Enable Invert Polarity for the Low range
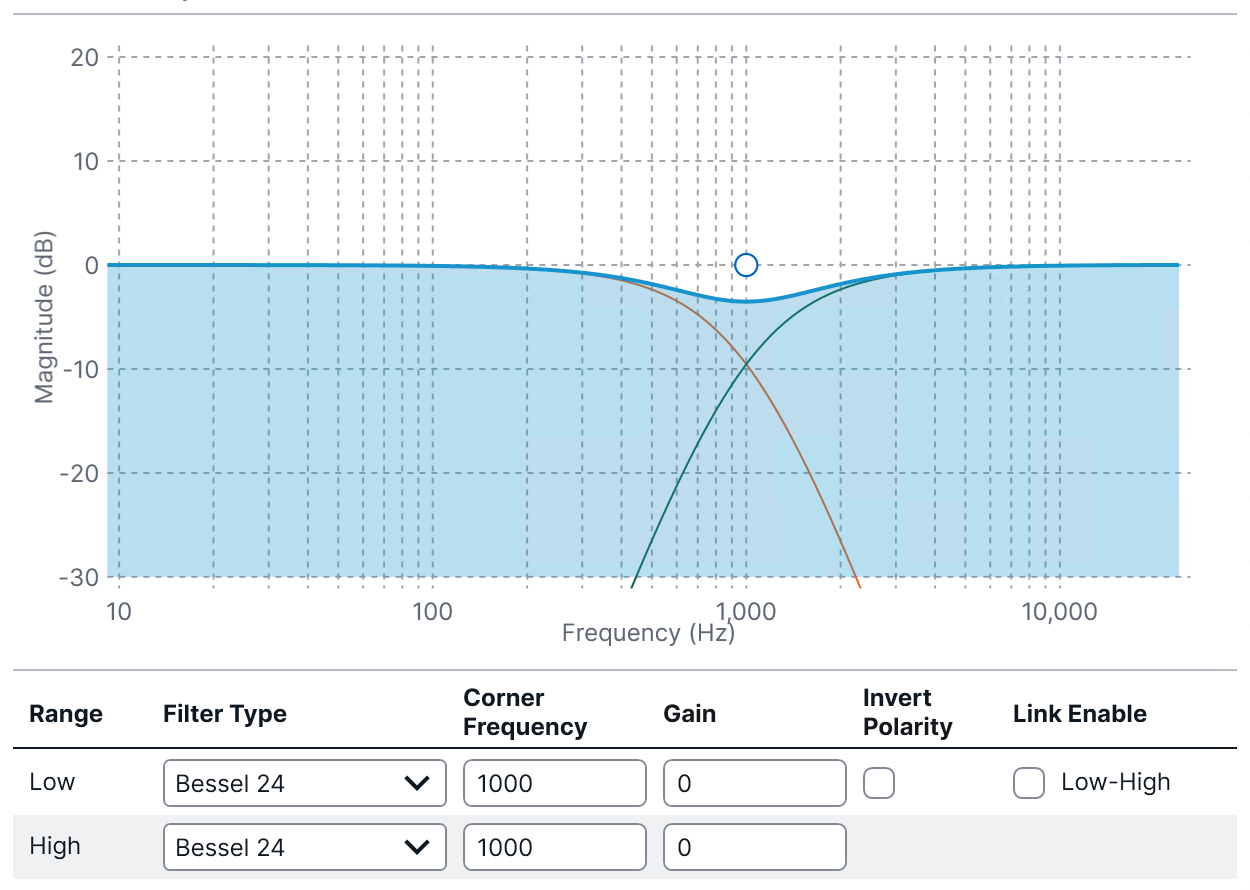1250x890 pixels. 879,783
